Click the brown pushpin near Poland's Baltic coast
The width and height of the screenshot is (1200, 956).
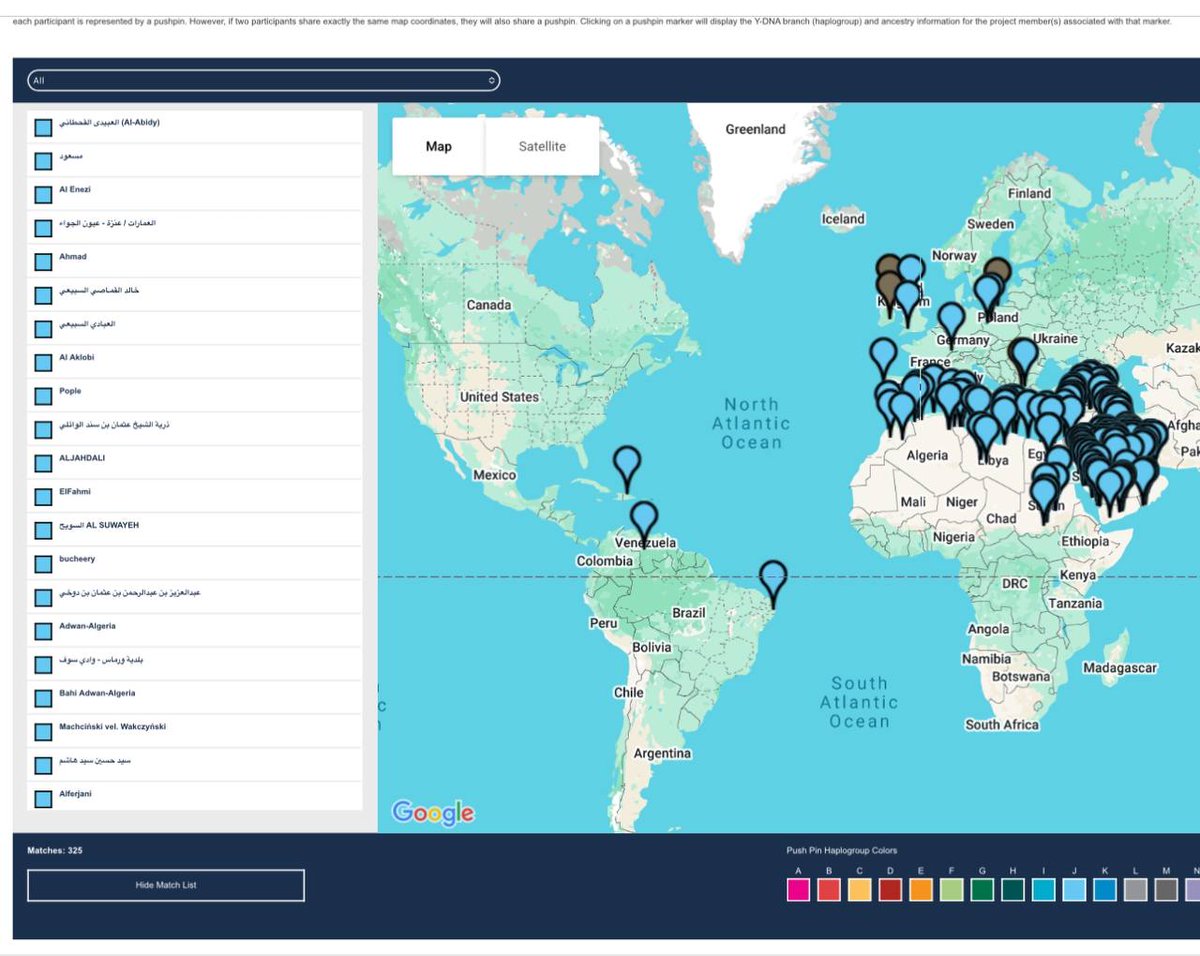pos(997,272)
